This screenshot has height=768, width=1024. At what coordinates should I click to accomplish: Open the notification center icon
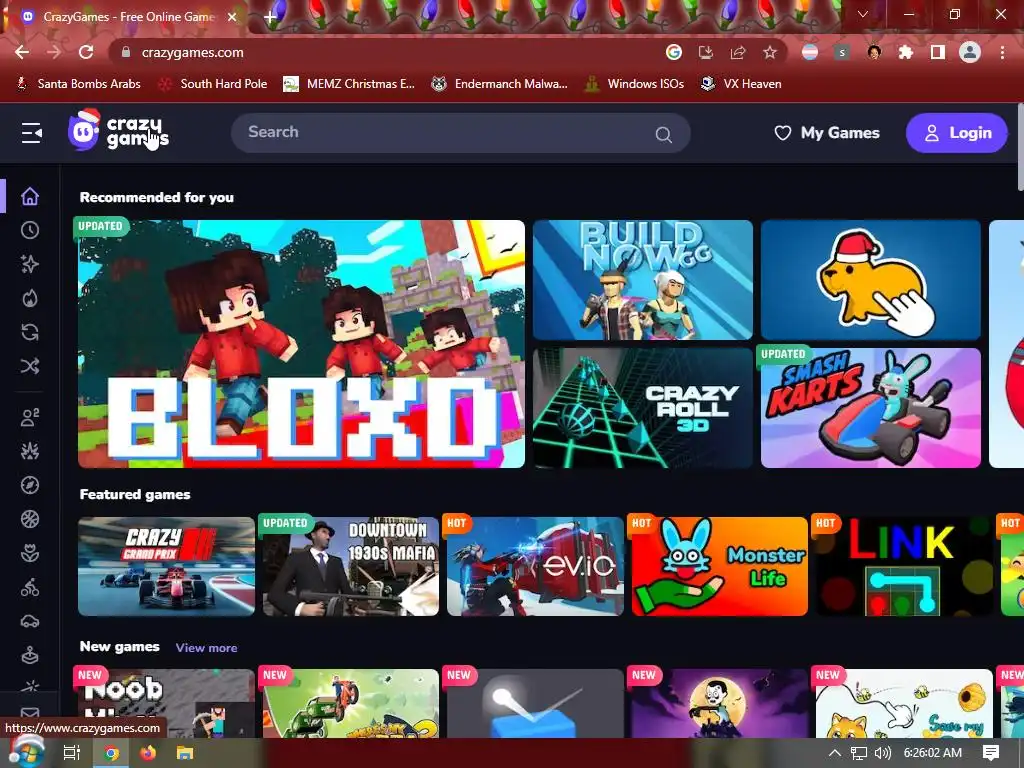(991, 753)
